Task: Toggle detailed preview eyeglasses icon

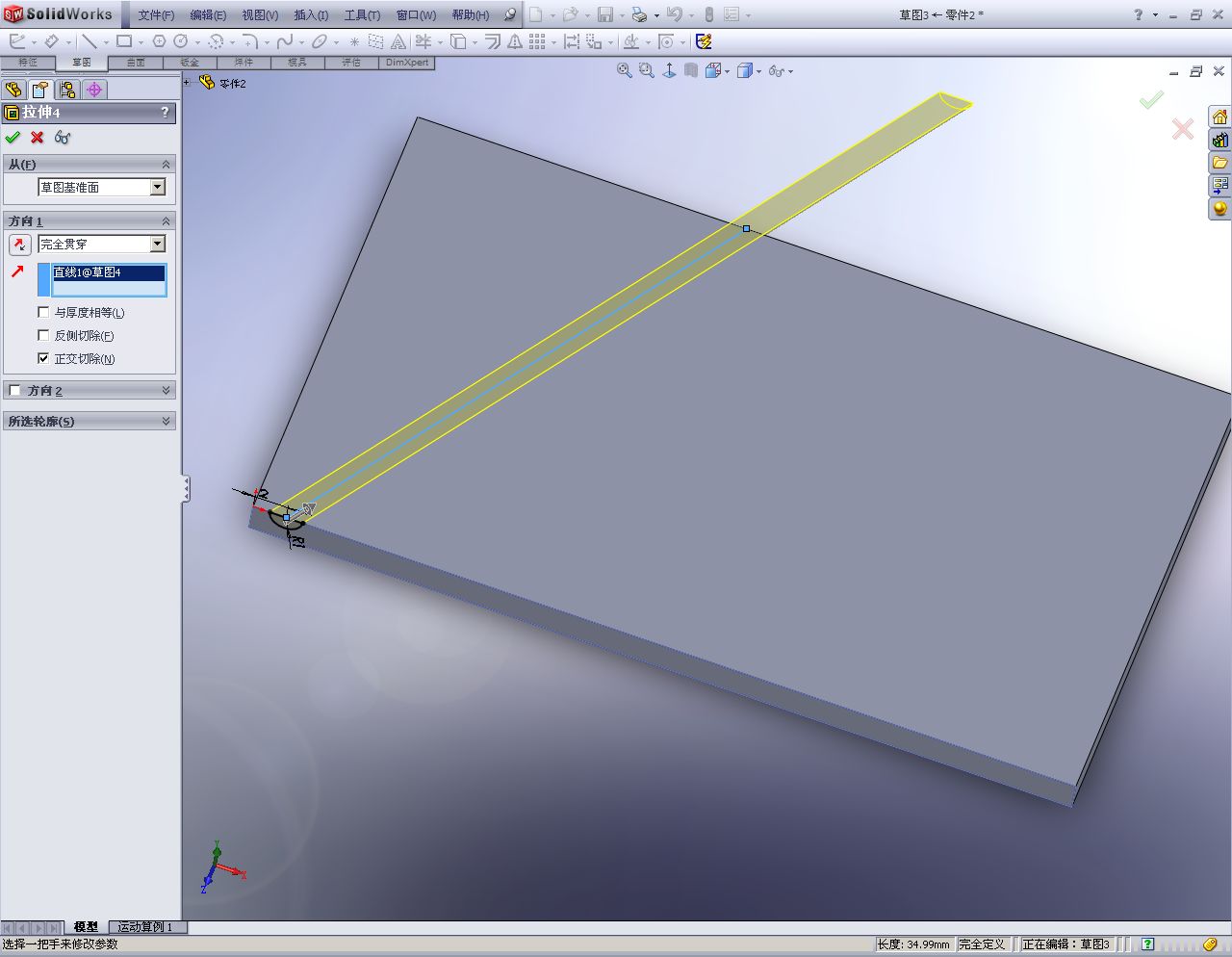Action: click(x=63, y=137)
